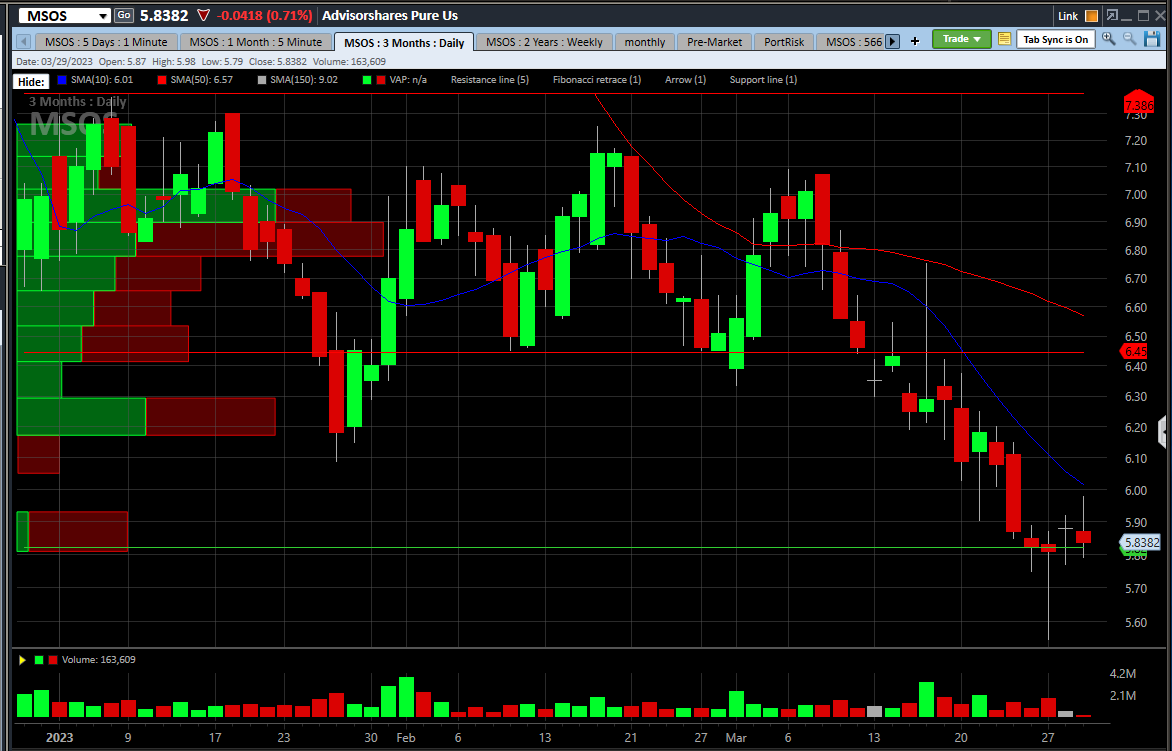This screenshot has width=1172, height=751.
Task: Click the zoom in magnifier icon
Action: 1108,39
